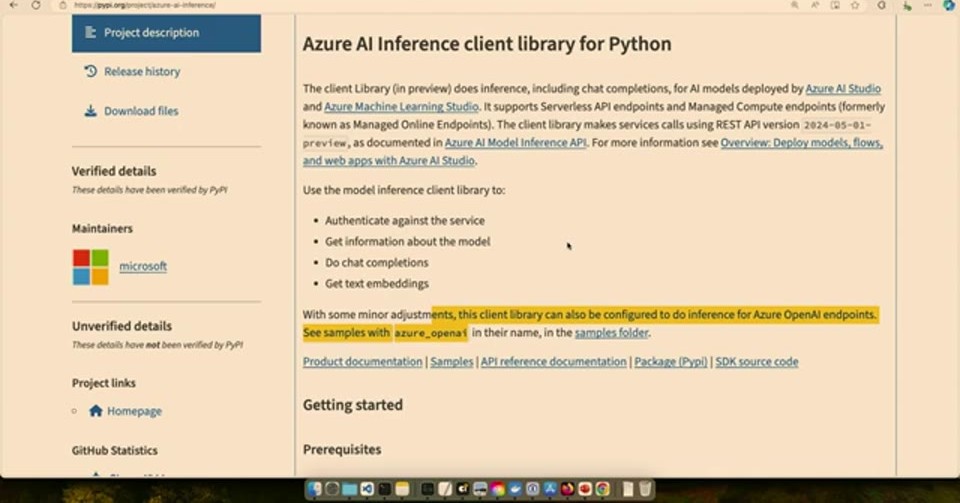This screenshot has height=503, width=960.
Task: Open the Overview: Deploy models, flows link
Action: pyautogui.click(x=801, y=143)
